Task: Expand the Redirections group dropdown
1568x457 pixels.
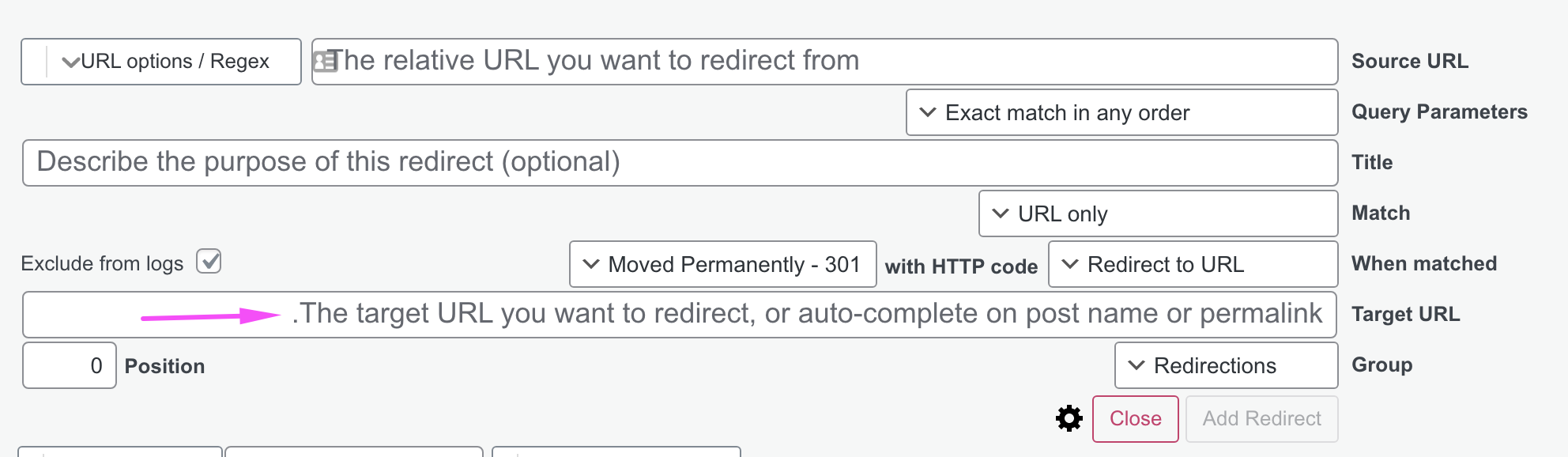Action: coord(1226,365)
